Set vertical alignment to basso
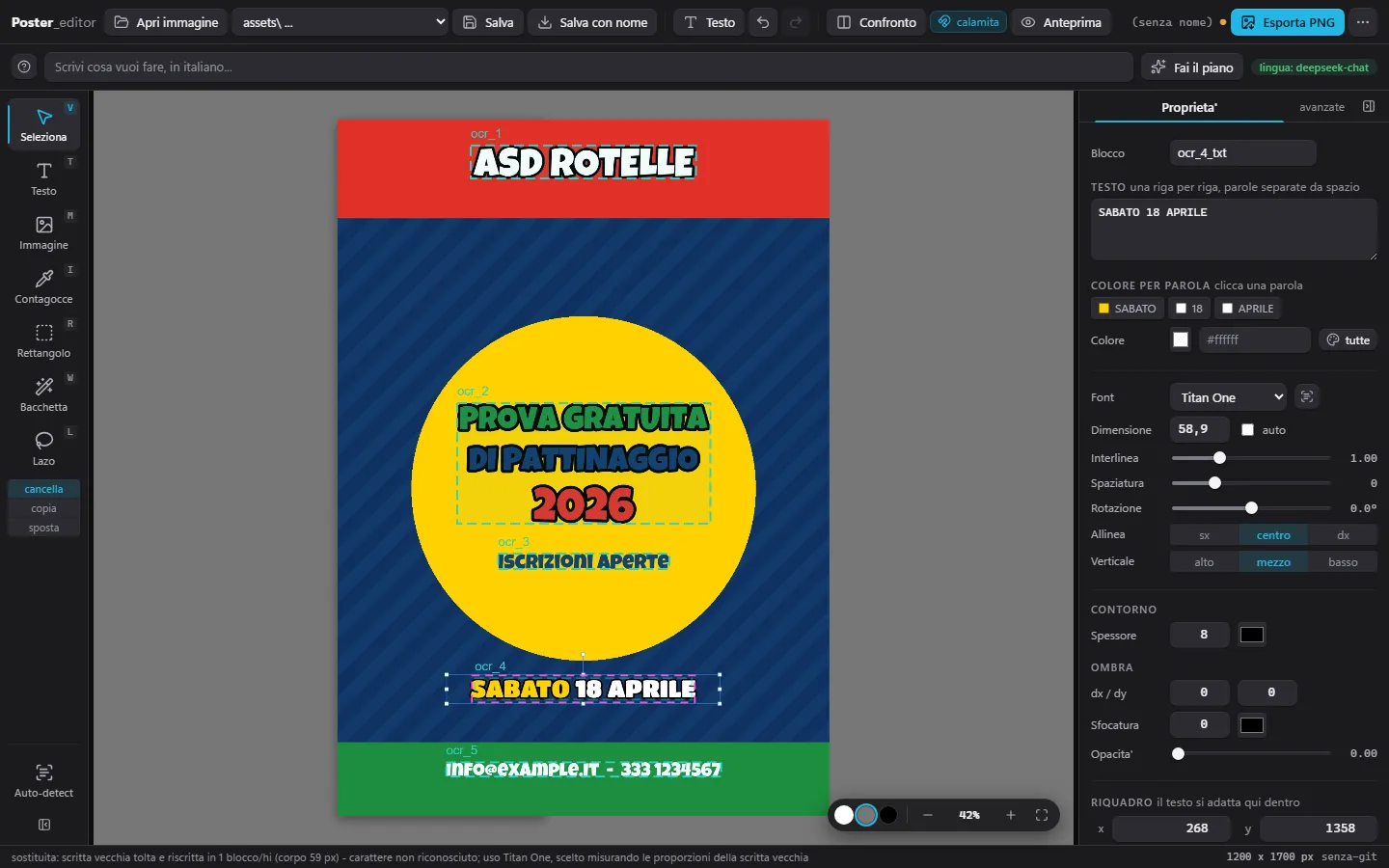The image size is (1389, 868). pos(1343,562)
